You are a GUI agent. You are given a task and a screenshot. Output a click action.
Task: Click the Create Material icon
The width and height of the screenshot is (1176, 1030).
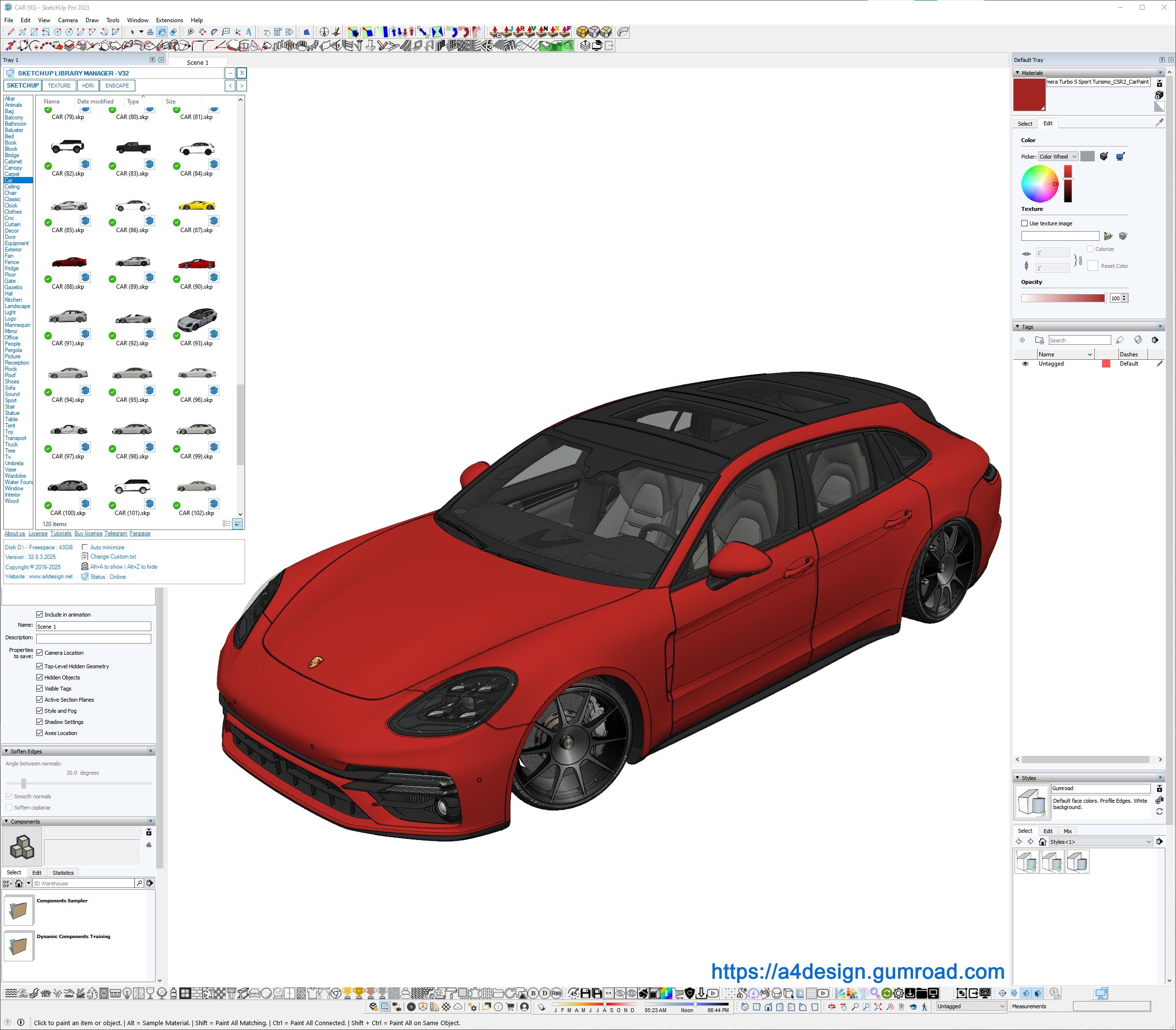click(1159, 95)
